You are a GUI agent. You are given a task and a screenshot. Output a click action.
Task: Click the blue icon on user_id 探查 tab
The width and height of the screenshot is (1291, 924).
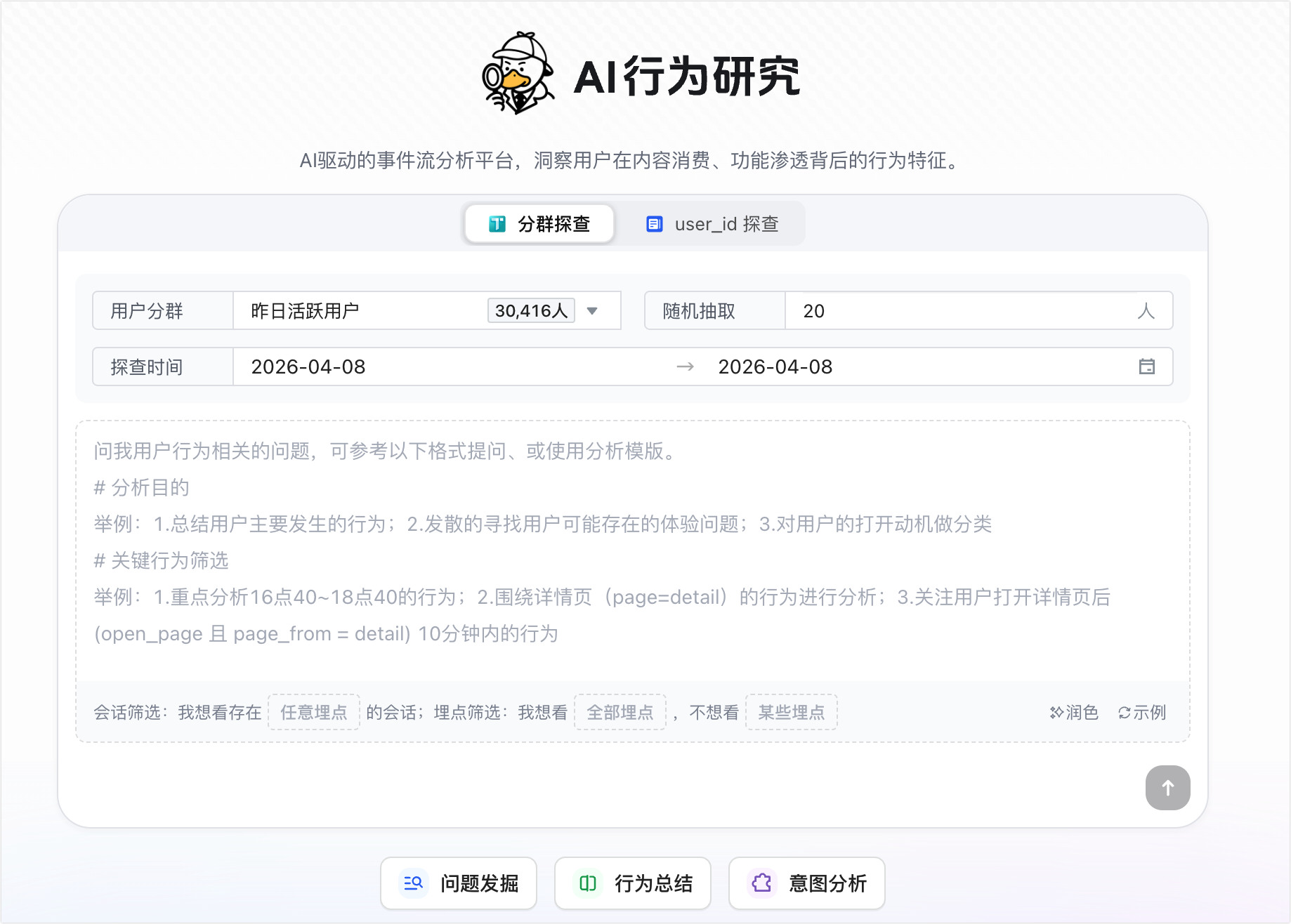(654, 224)
